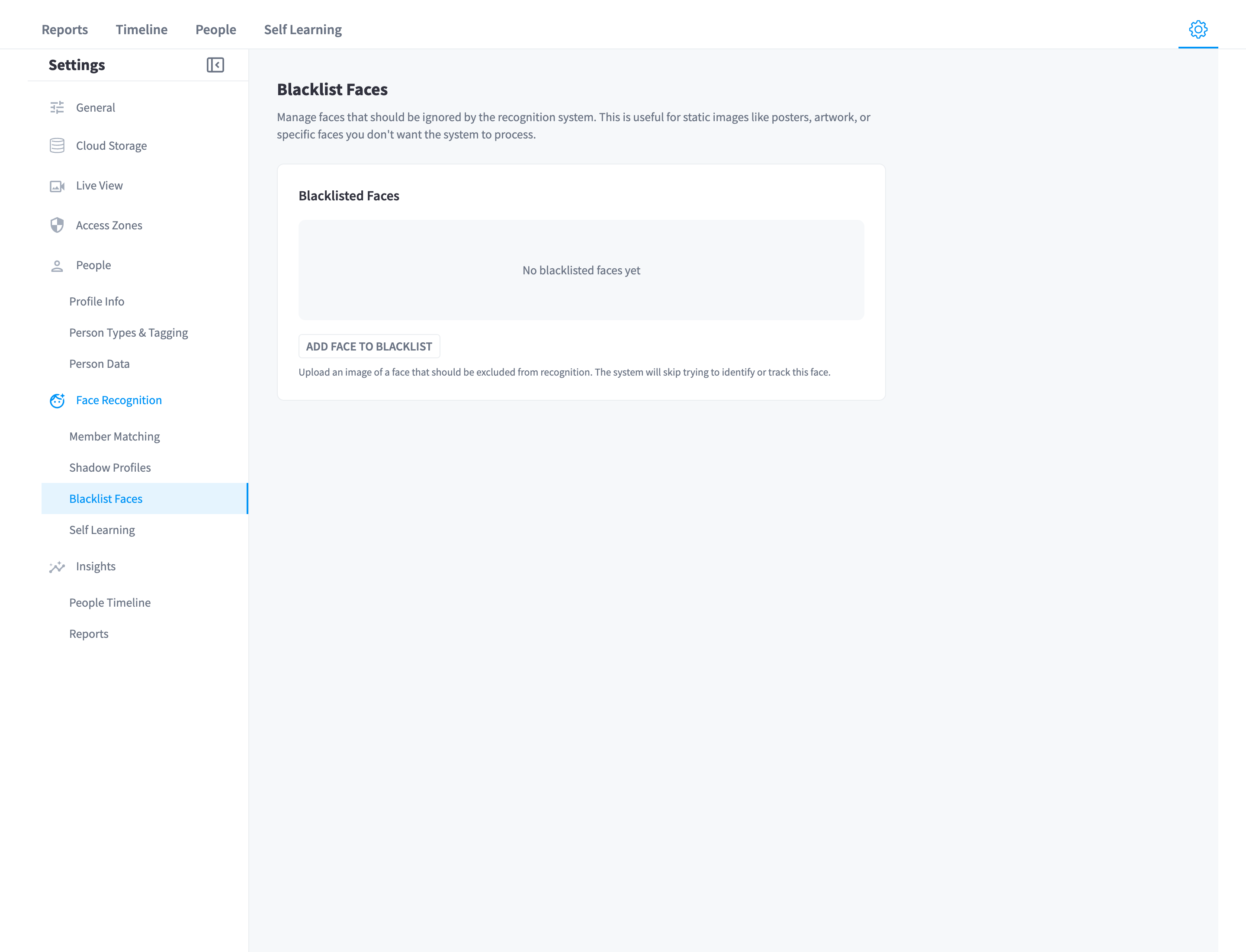The height and width of the screenshot is (952, 1246).
Task: Click the 'No blacklisted faces yet' text
Action: 581,270
